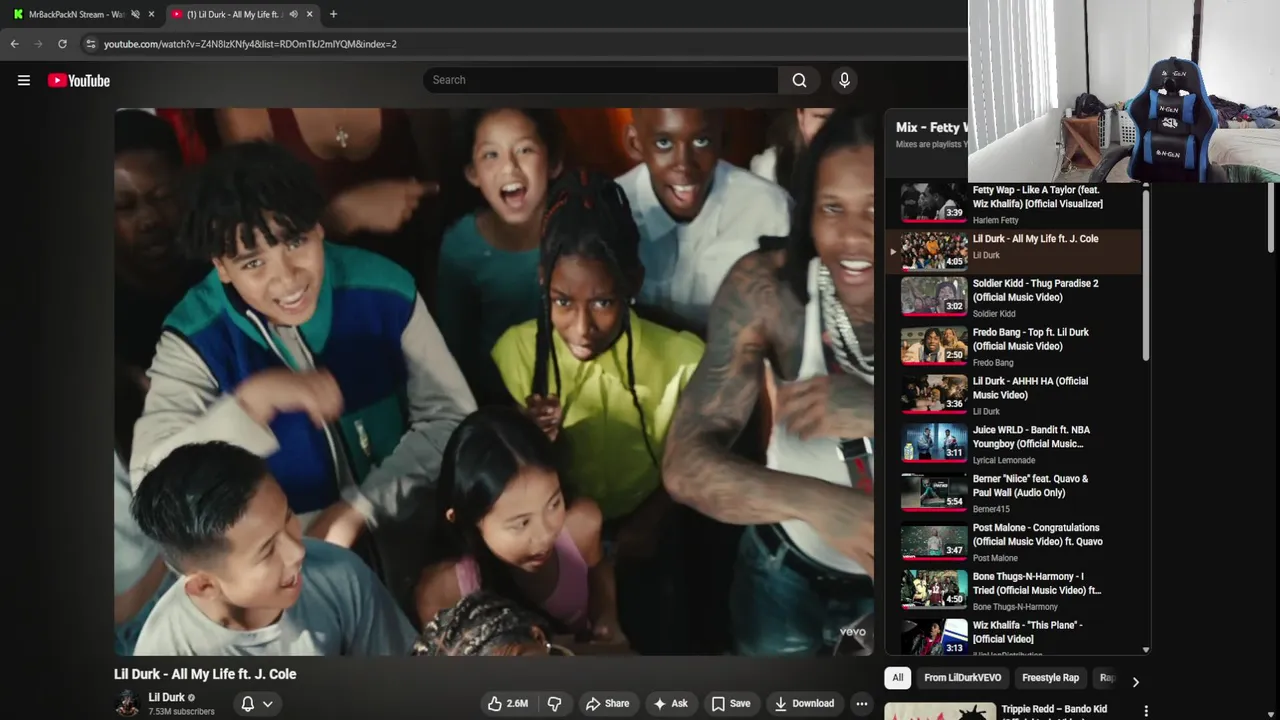Select the All filter chip
Viewport: 1280px width, 720px height.
click(897, 678)
